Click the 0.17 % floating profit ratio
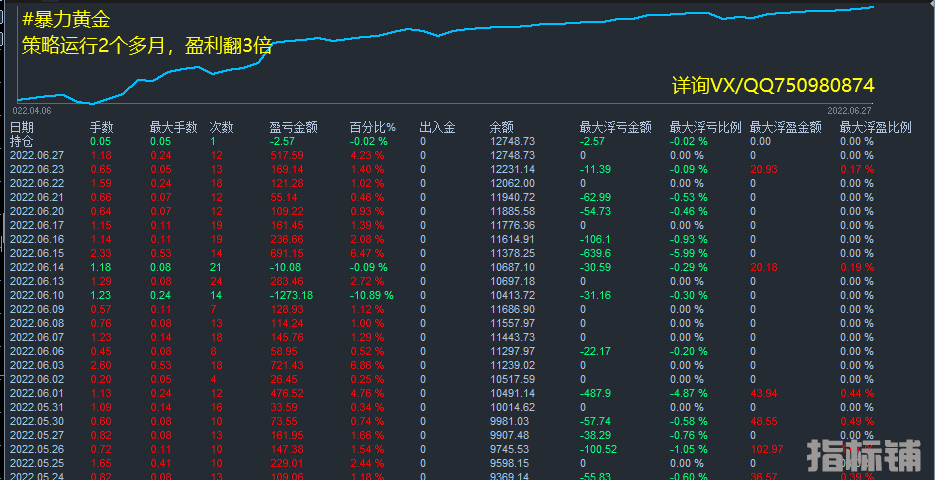Screen dimensions: 935x480 tap(857, 169)
